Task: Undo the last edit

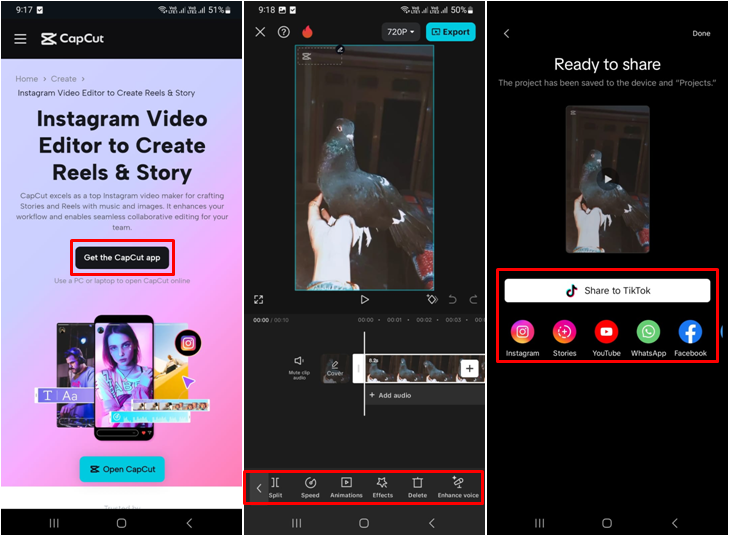Action: click(452, 300)
